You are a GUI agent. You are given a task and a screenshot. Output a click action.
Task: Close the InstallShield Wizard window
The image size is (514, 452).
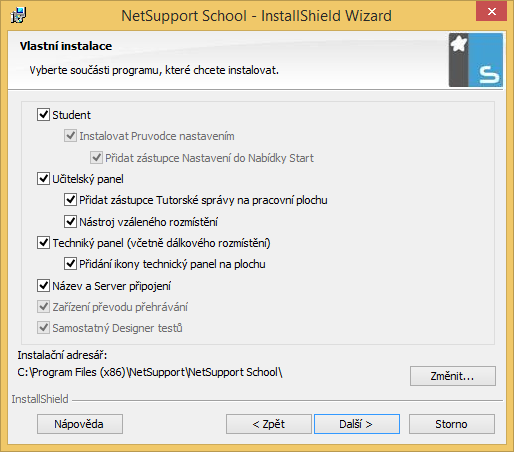coord(491,12)
